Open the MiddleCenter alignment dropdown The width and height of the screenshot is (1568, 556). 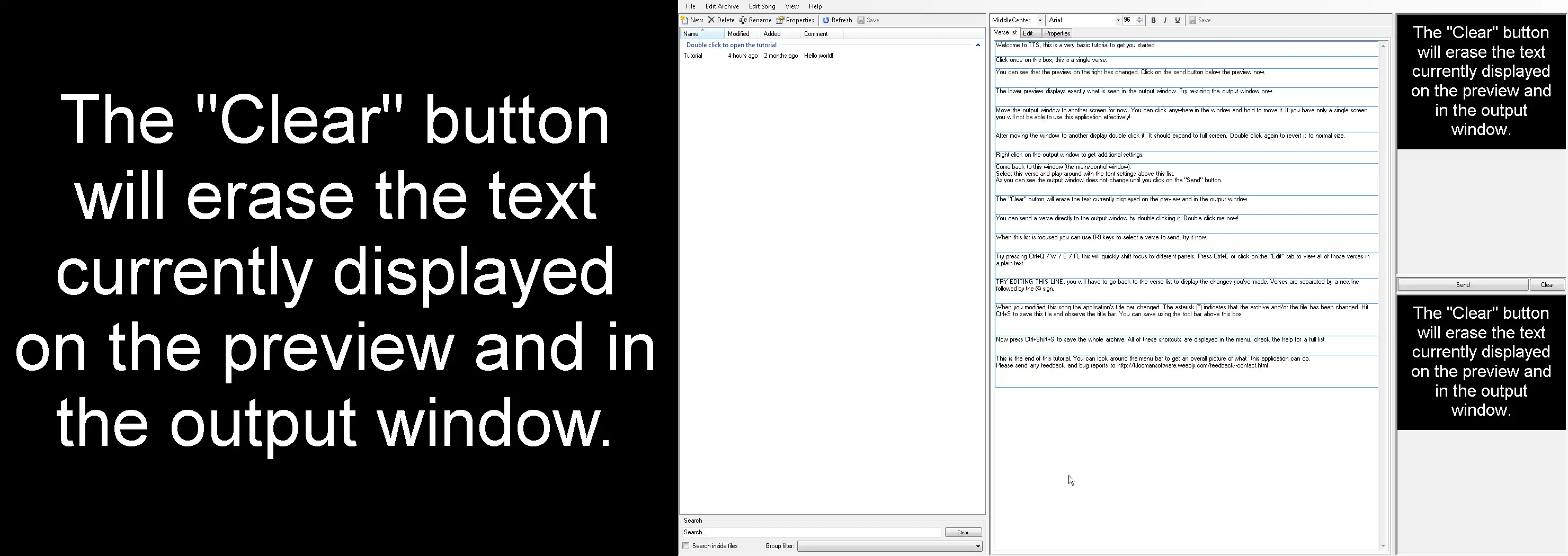tap(1040, 20)
